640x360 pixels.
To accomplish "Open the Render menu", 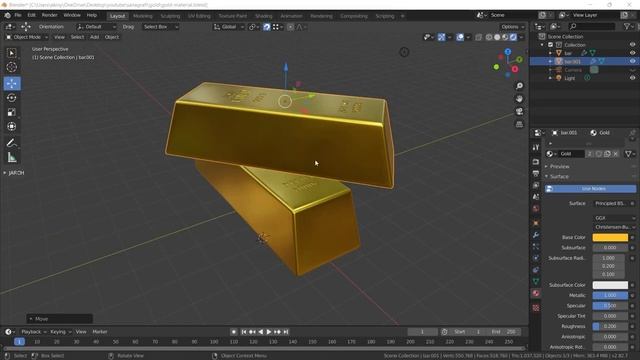I will tap(49, 16).
